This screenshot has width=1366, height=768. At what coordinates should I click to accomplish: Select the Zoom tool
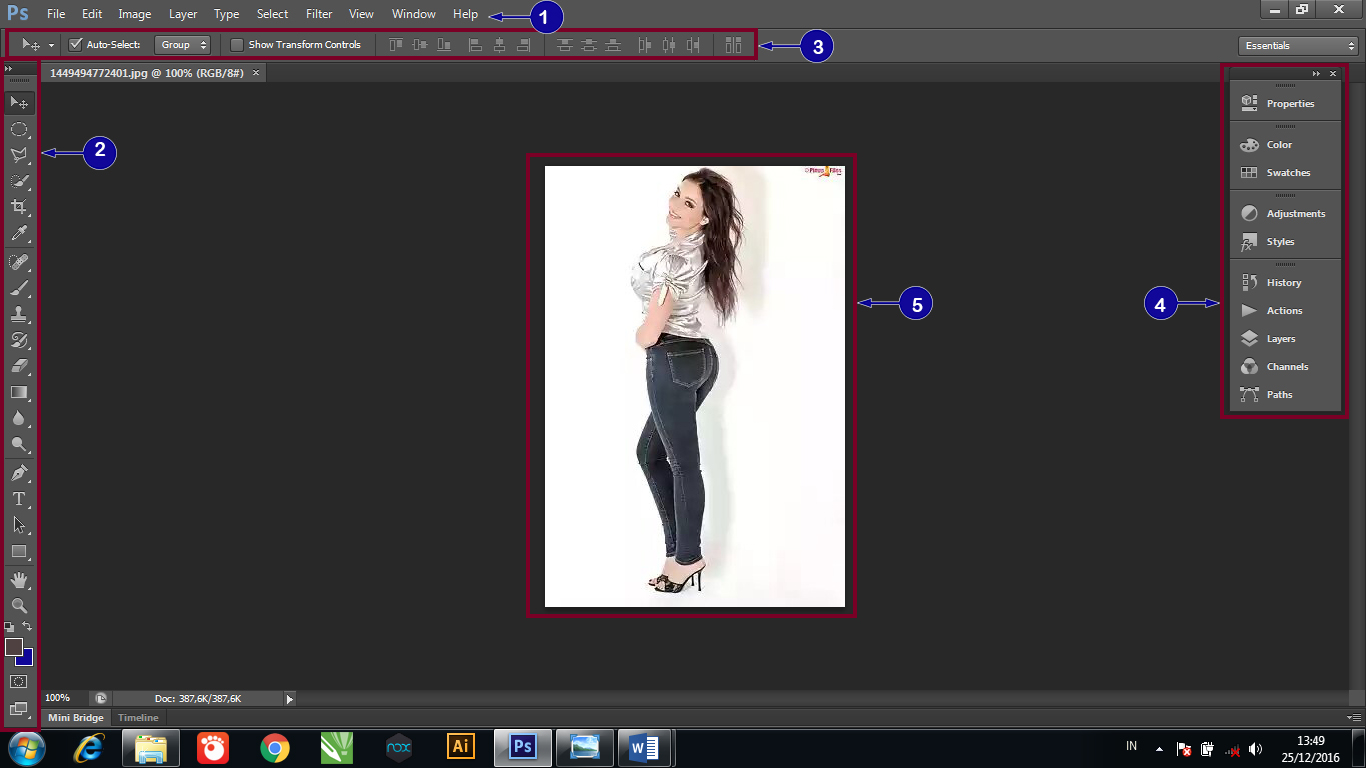pos(18,605)
